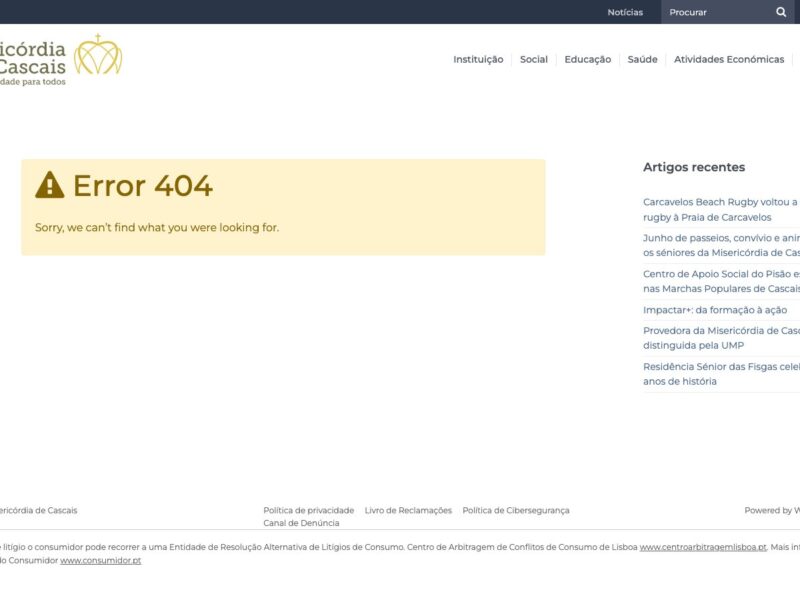
Task: View the Provedora da Misericórdia article
Action: (x=721, y=338)
